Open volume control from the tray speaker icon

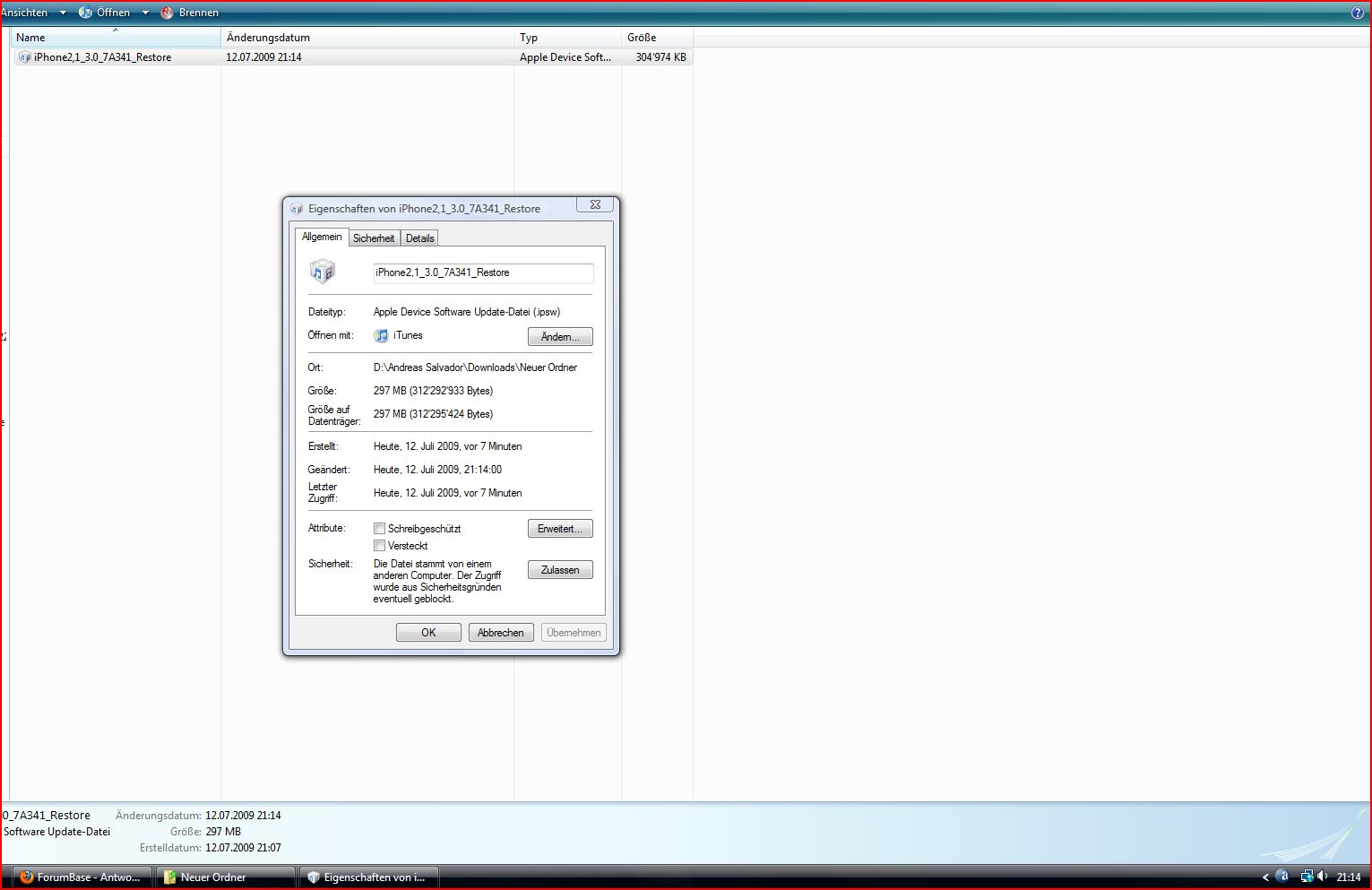click(1323, 877)
